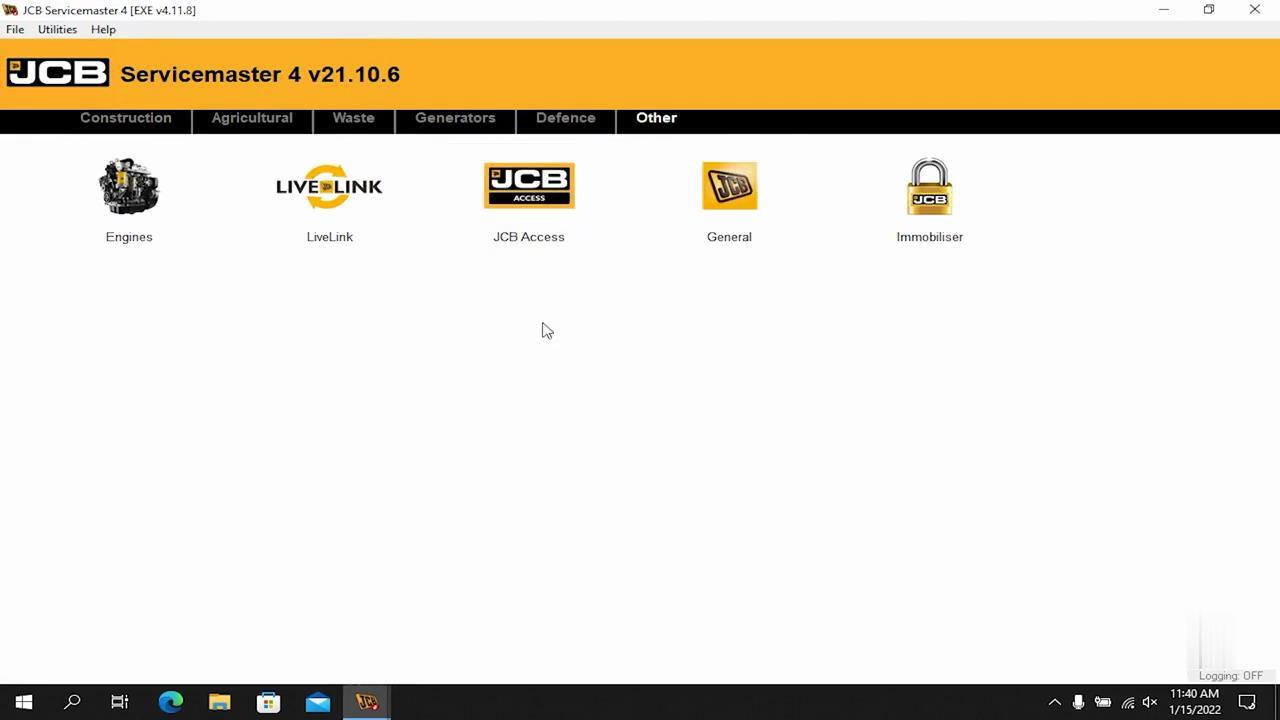Show hidden system tray icons

click(x=1054, y=702)
